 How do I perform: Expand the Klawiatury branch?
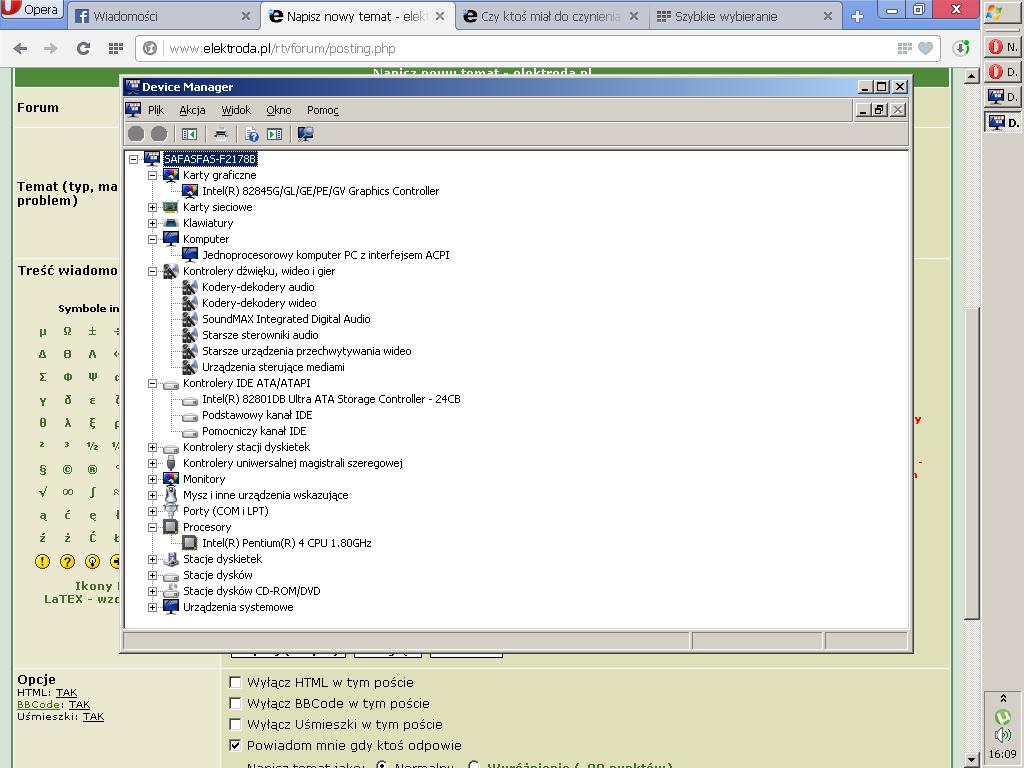pyautogui.click(x=152, y=223)
